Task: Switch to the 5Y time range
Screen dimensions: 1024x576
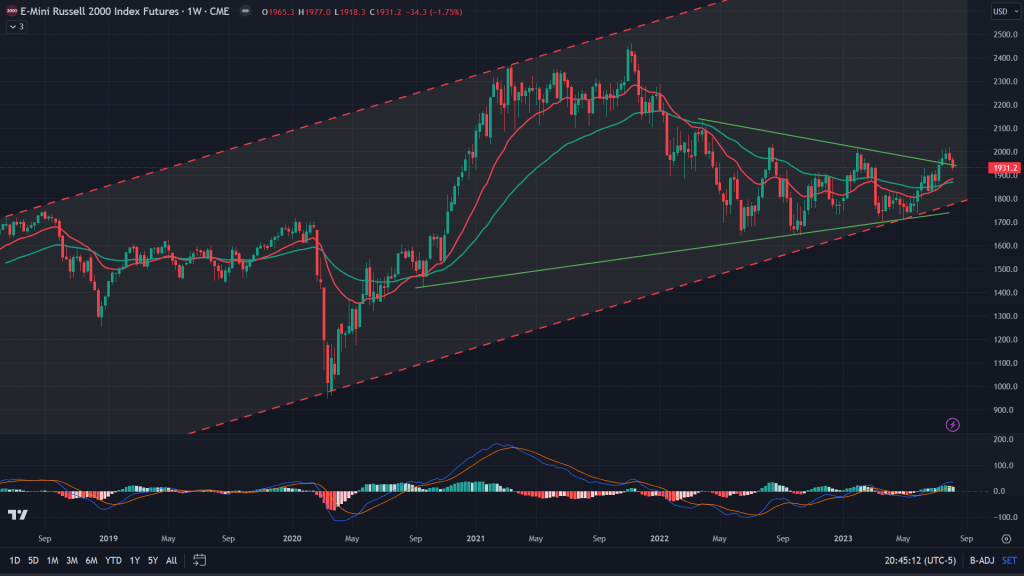Action: click(x=152, y=560)
